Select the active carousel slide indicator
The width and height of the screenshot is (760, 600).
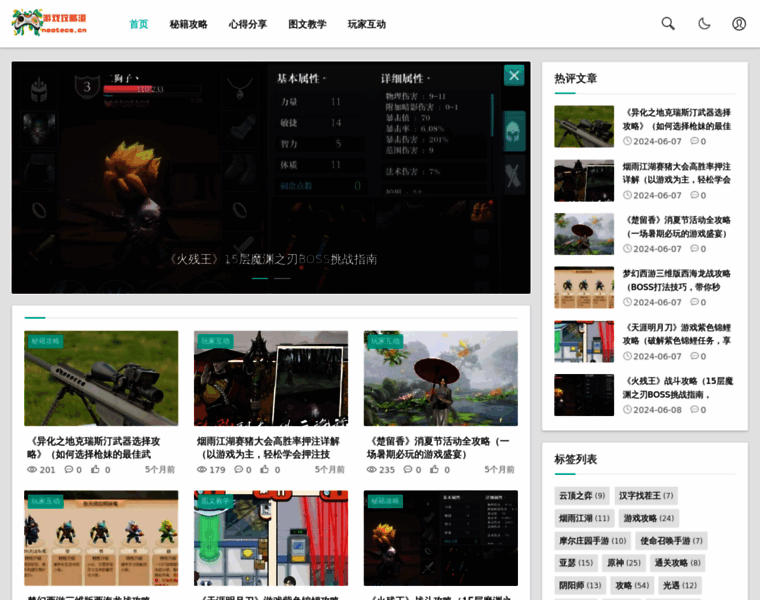pos(260,278)
